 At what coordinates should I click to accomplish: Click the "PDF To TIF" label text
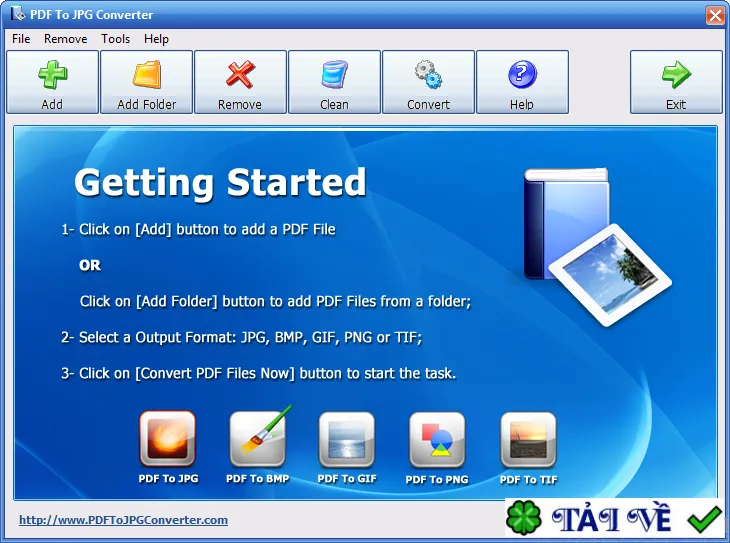click(x=528, y=480)
